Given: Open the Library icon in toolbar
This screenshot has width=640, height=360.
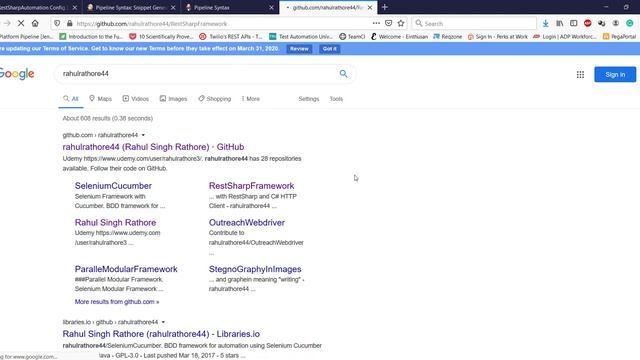Looking at the screenshot, I should [560, 23].
